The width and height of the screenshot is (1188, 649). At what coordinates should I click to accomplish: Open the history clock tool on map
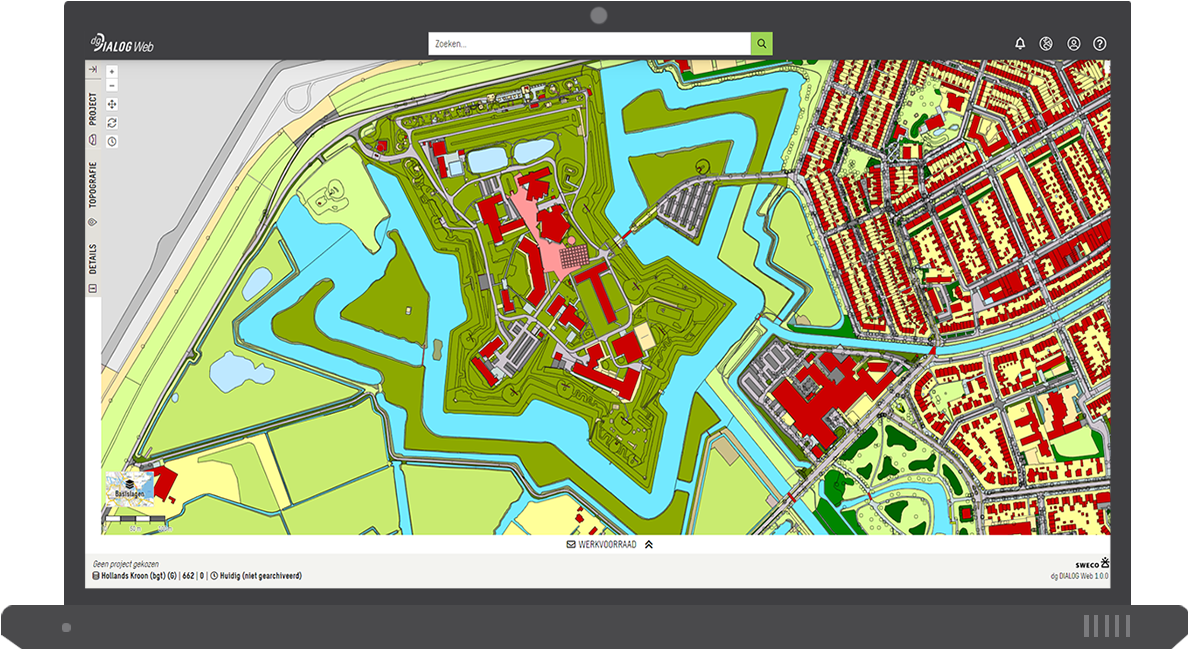point(112,142)
